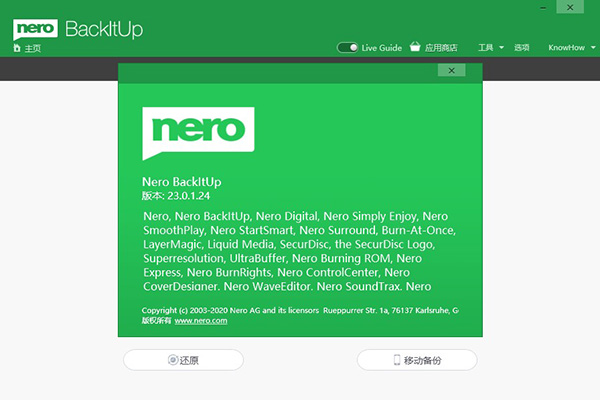This screenshot has width=600, height=400.
Task: Click the restore disc icon
Action: [x=173, y=360]
